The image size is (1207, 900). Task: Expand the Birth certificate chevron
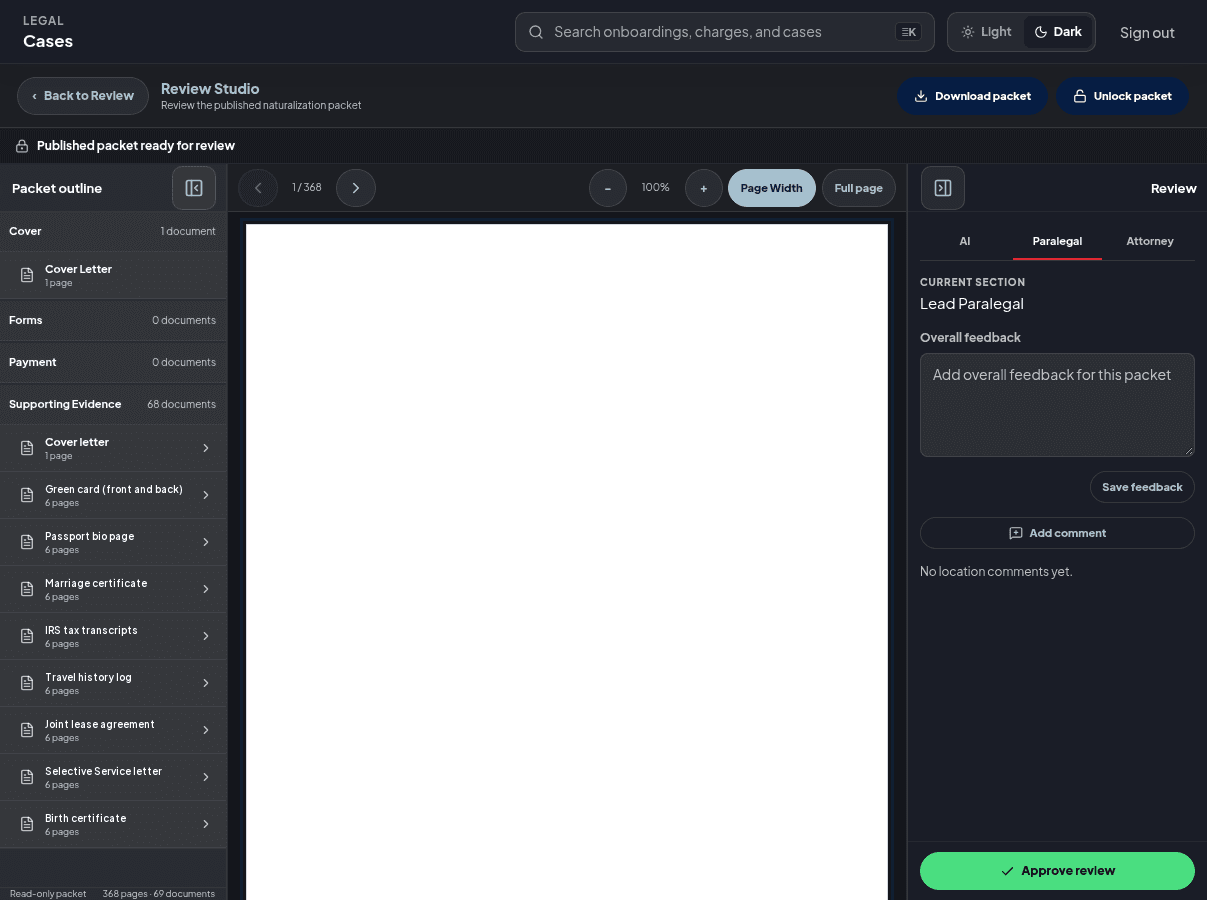206,824
